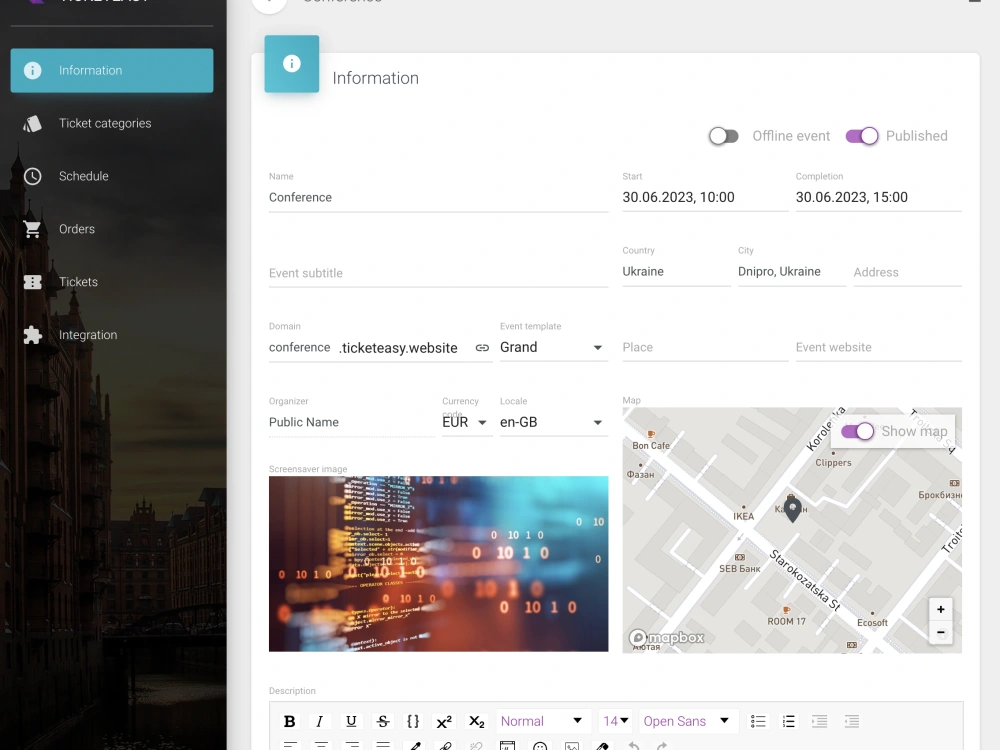Click the Event website field

pos(878,348)
